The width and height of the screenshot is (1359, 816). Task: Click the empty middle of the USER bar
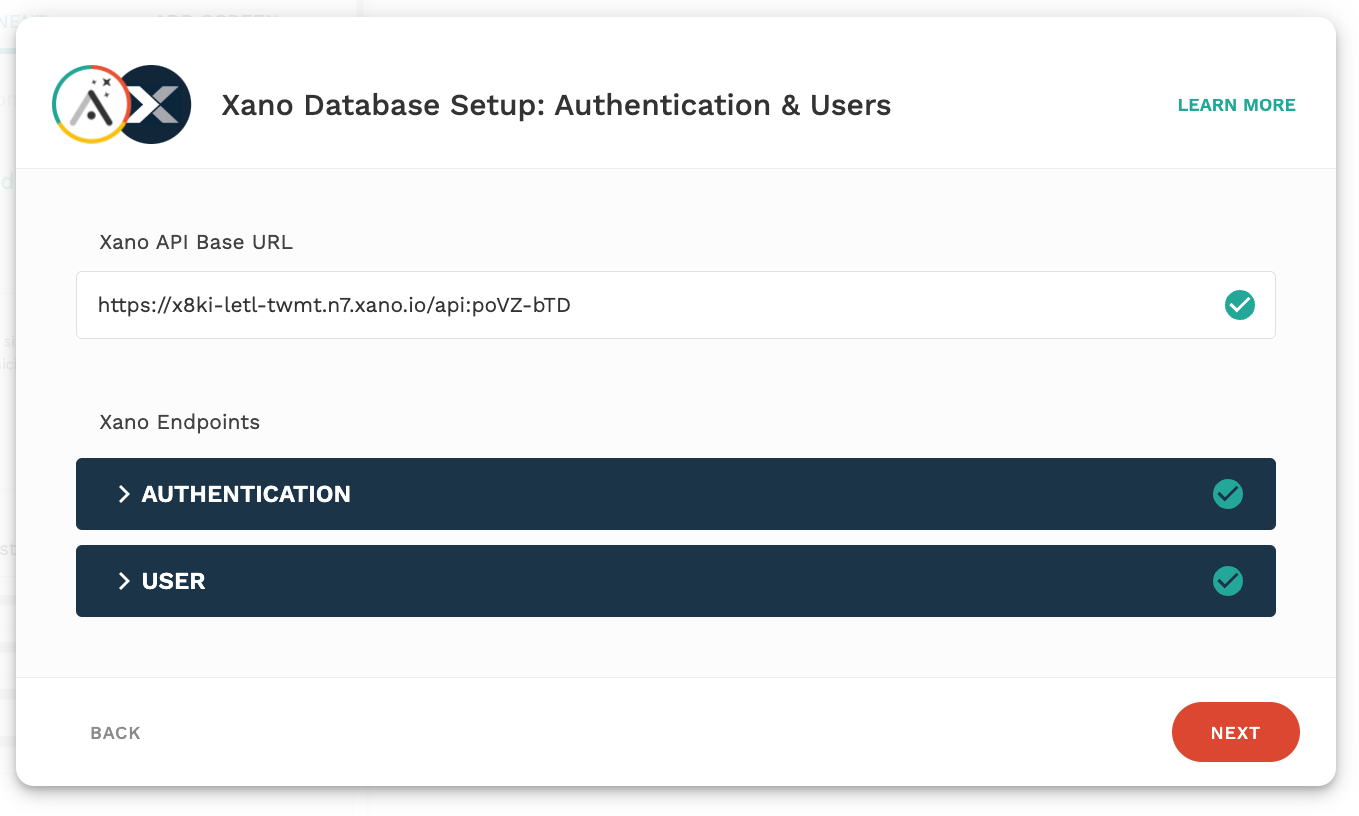tap(700, 581)
